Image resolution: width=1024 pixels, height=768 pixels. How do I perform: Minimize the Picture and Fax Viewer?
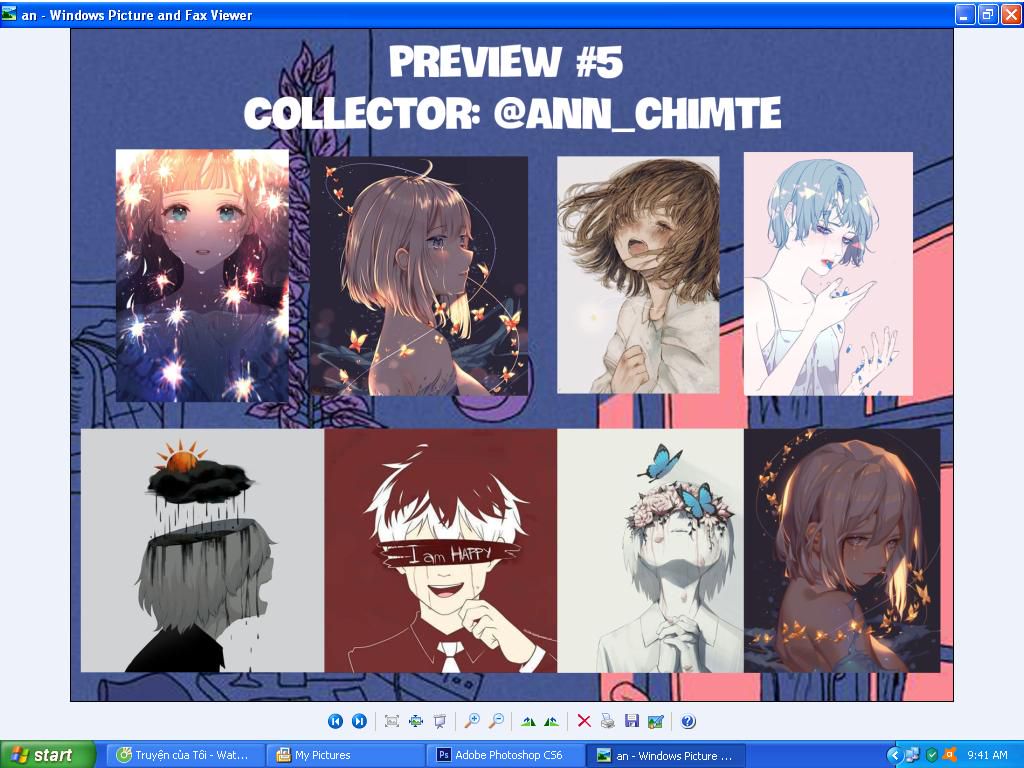pyautogui.click(x=965, y=14)
